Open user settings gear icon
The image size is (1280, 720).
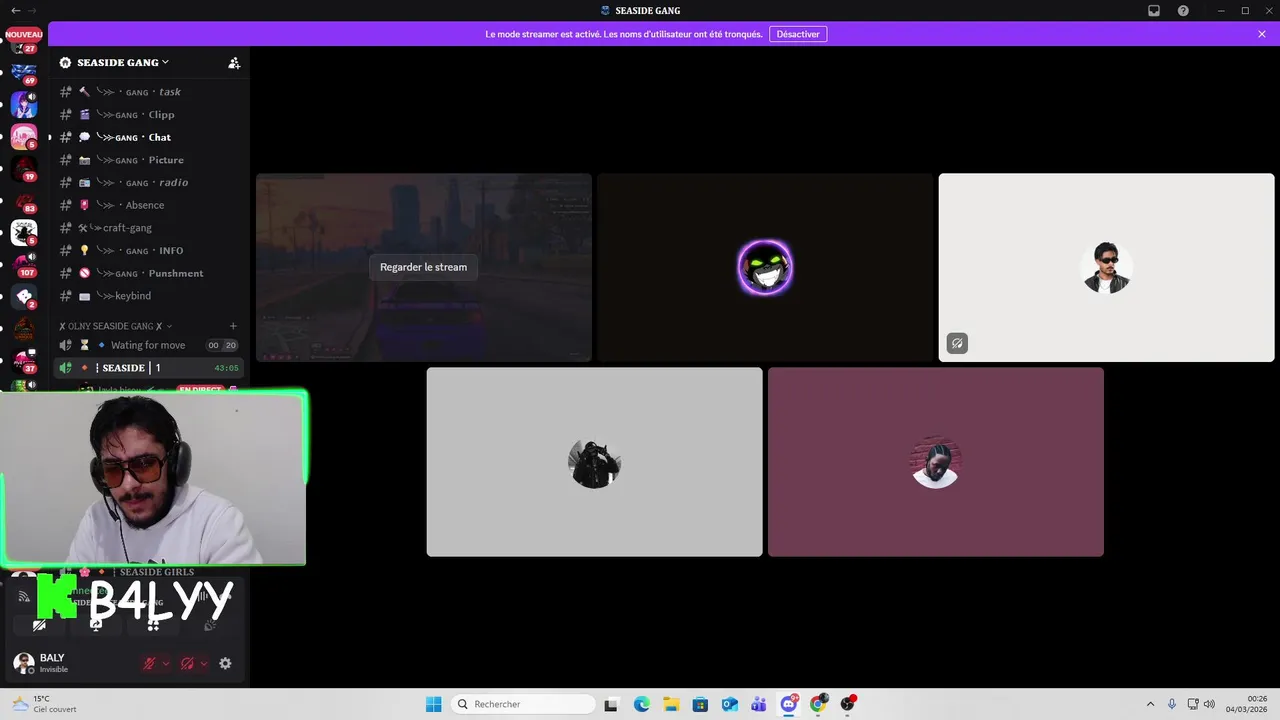click(225, 663)
